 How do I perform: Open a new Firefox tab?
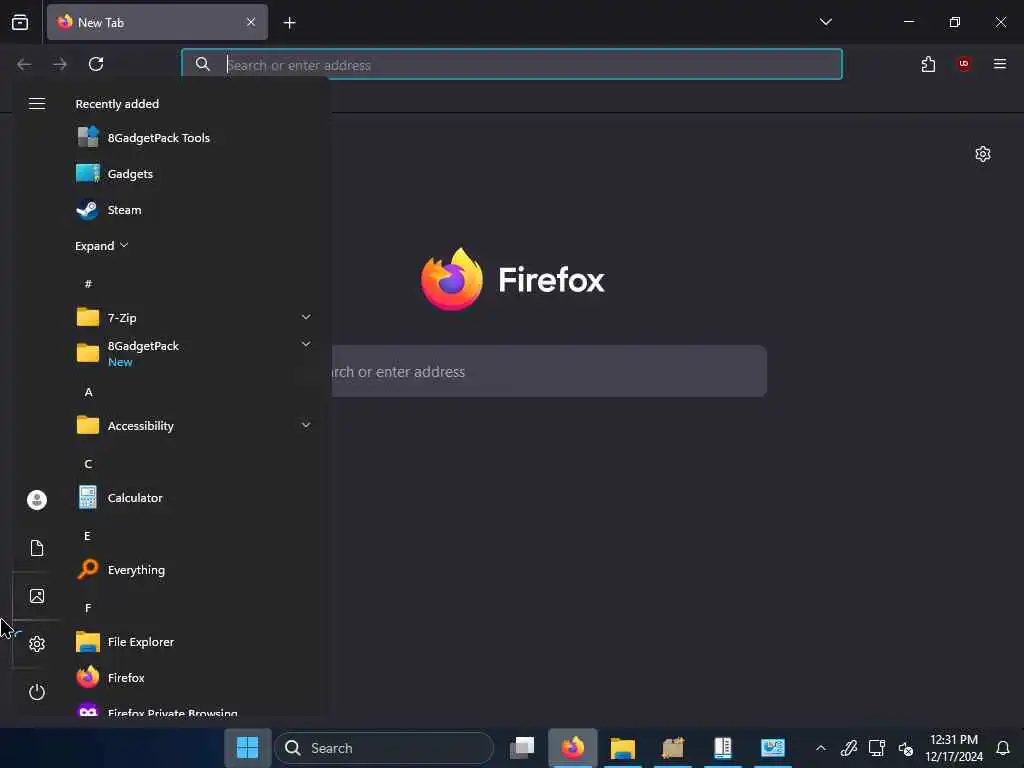coord(290,23)
